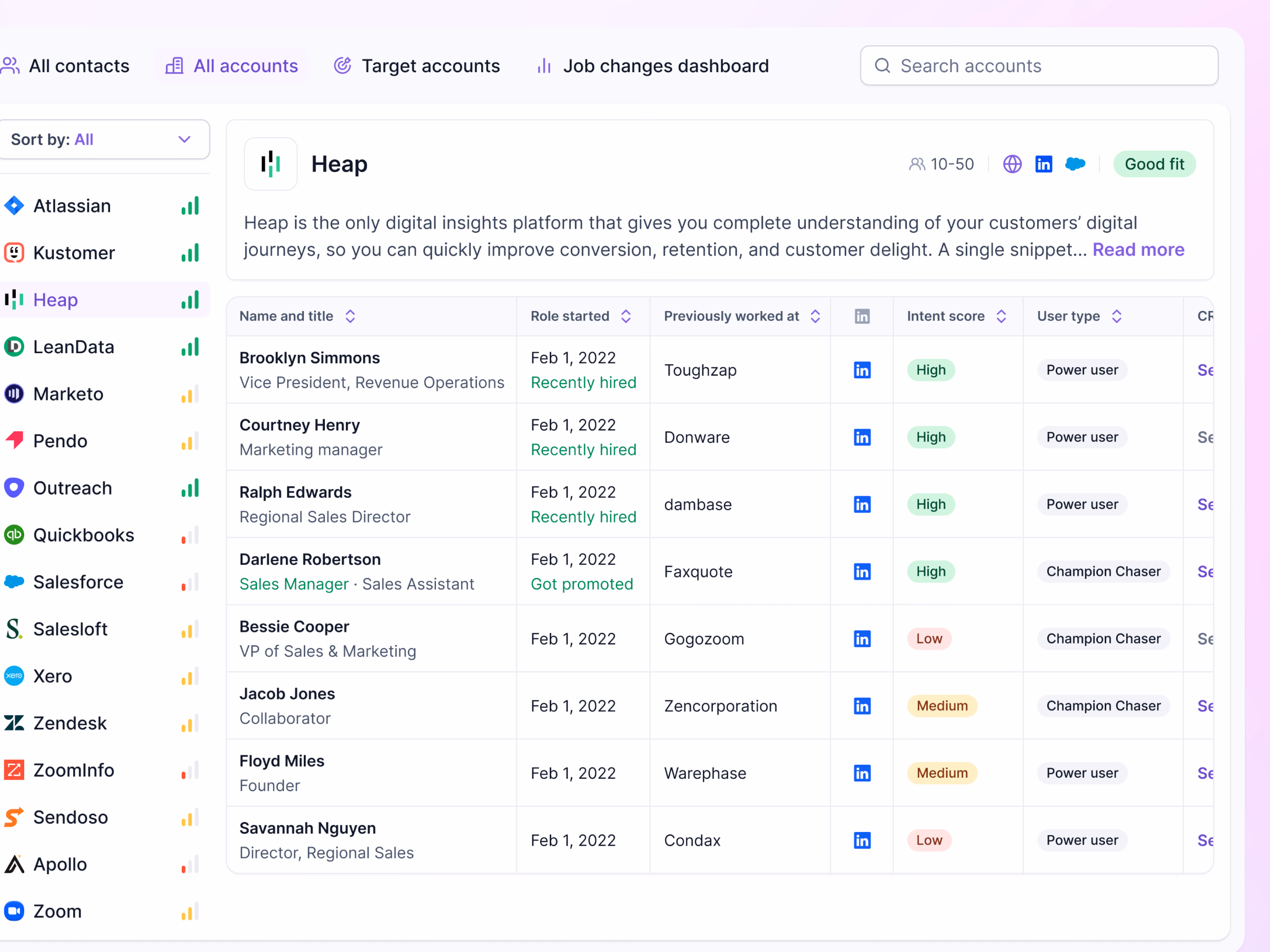The height and width of the screenshot is (952, 1270).
Task: Switch to the Target accounts tab
Action: coord(417,66)
